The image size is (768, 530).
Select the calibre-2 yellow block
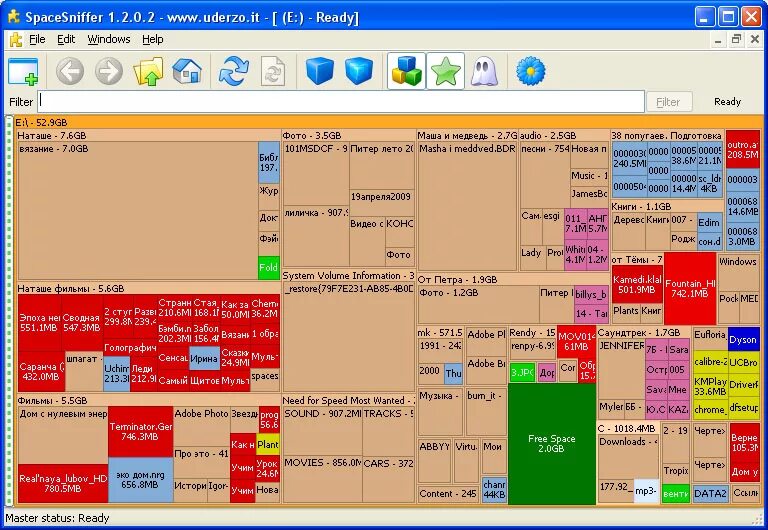pyautogui.click(x=710, y=361)
